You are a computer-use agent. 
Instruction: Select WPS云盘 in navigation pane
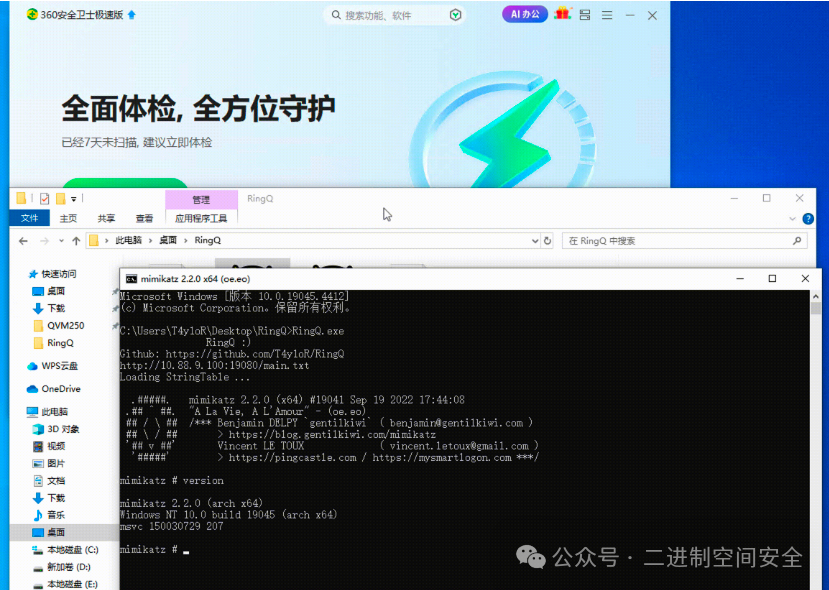click(x=52, y=366)
